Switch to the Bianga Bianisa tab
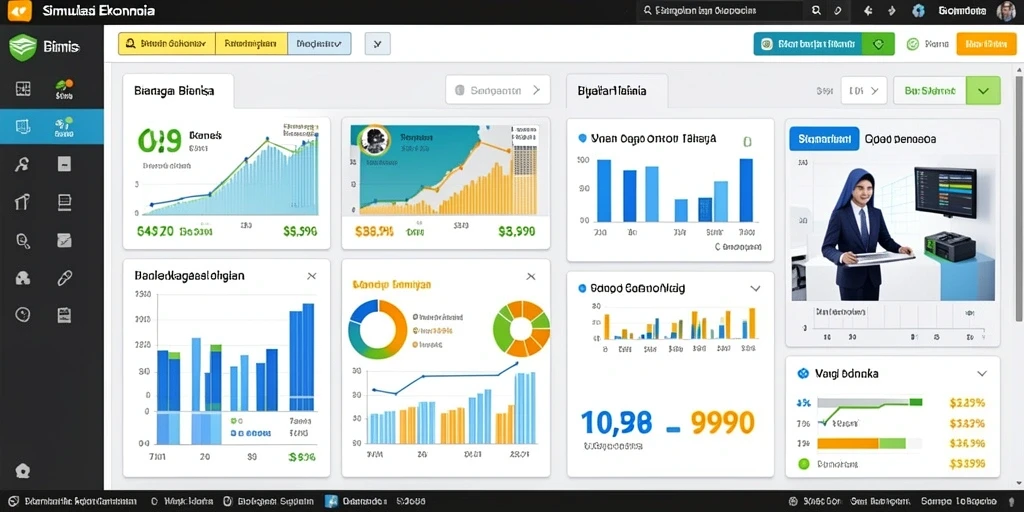Viewport: 1024px width, 512px height. click(178, 91)
